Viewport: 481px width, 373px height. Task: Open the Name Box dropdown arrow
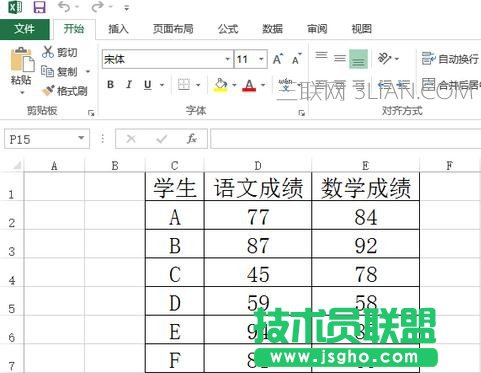click(x=81, y=138)
